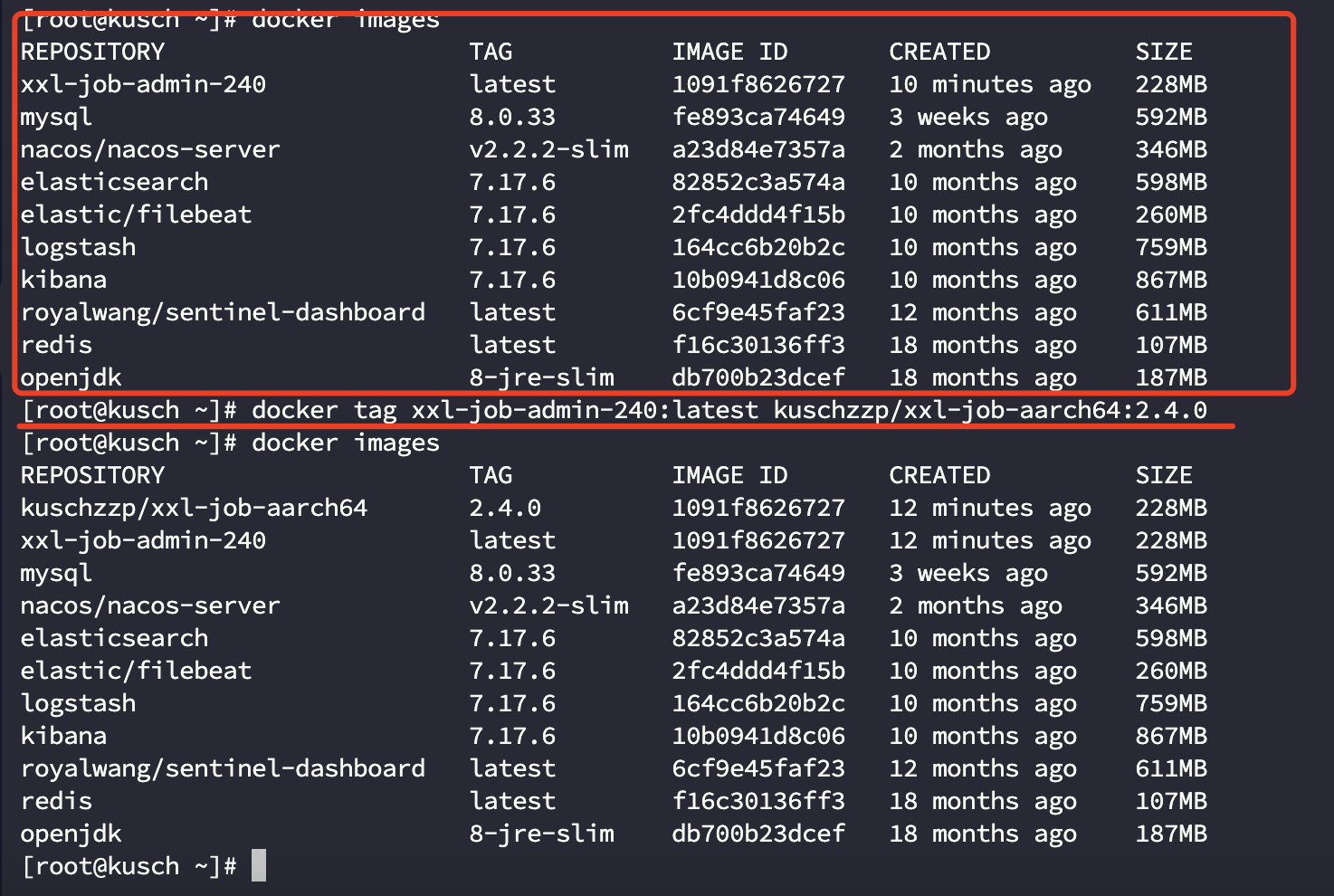Click the terminal cursor at the last prompt
Image resolution: width=1334 pixels, height=896 pixels.
pos(259,865)
